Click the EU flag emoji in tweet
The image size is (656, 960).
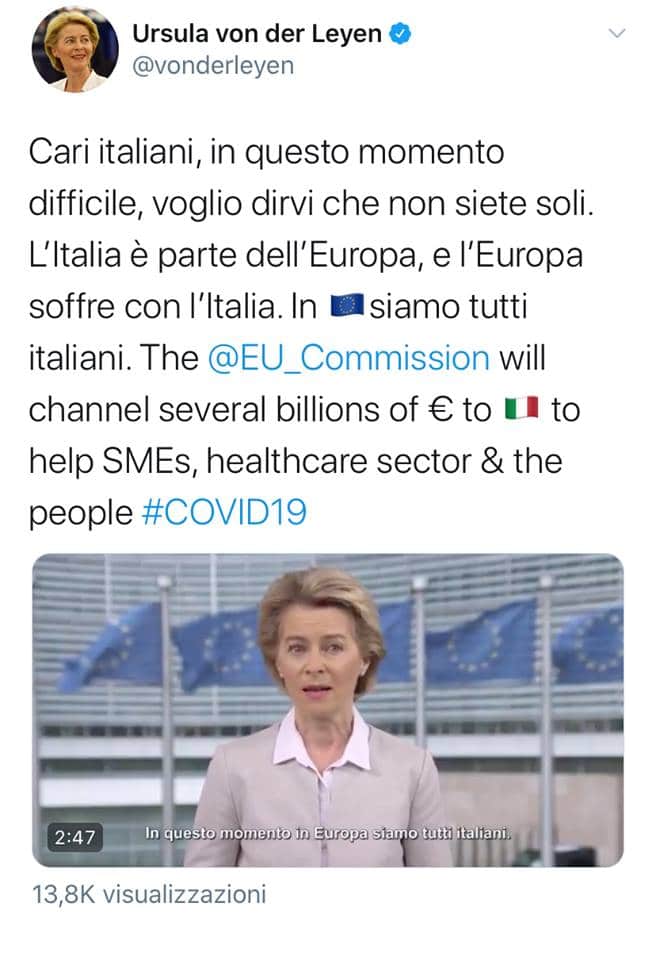(x=347, y=306)
